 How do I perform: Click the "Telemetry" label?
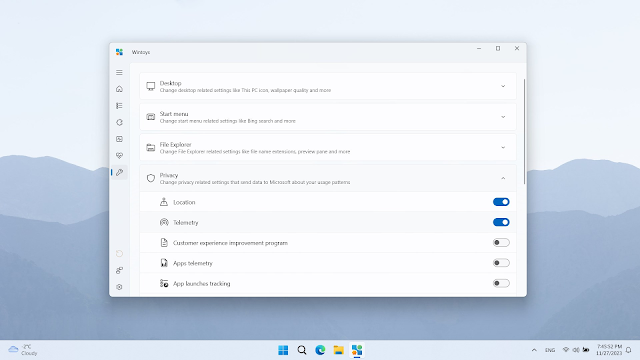(186, 222)
